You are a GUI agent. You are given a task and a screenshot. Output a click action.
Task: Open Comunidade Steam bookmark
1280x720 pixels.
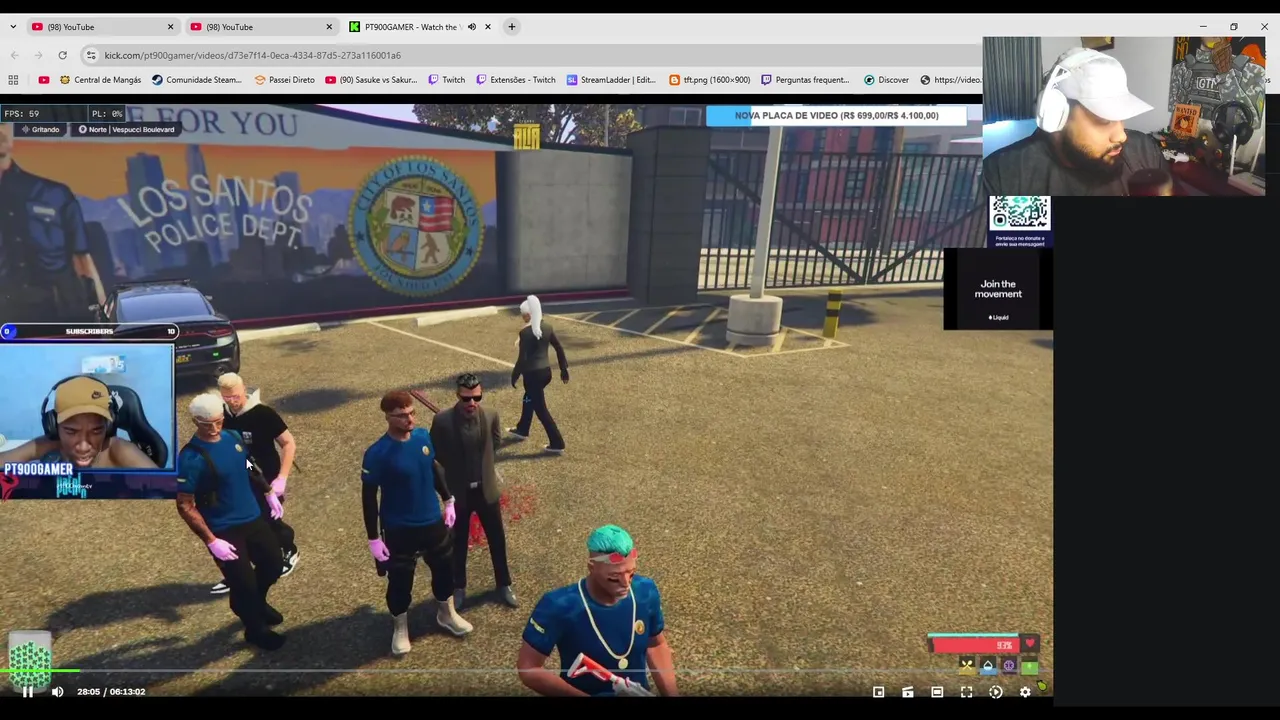pyautogui.click(x=196, y=80)
